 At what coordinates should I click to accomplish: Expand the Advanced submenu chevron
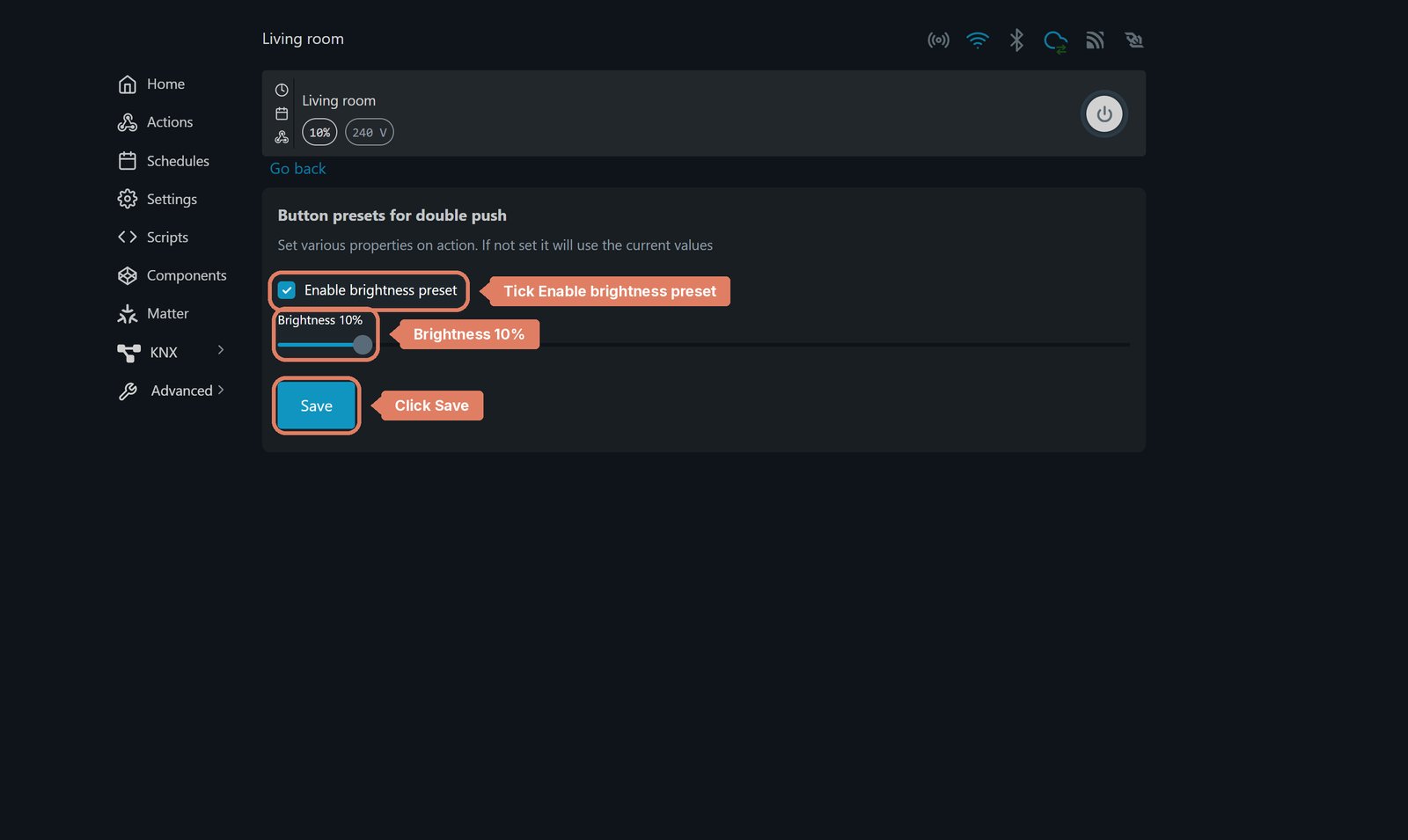[x=221, y=390]
